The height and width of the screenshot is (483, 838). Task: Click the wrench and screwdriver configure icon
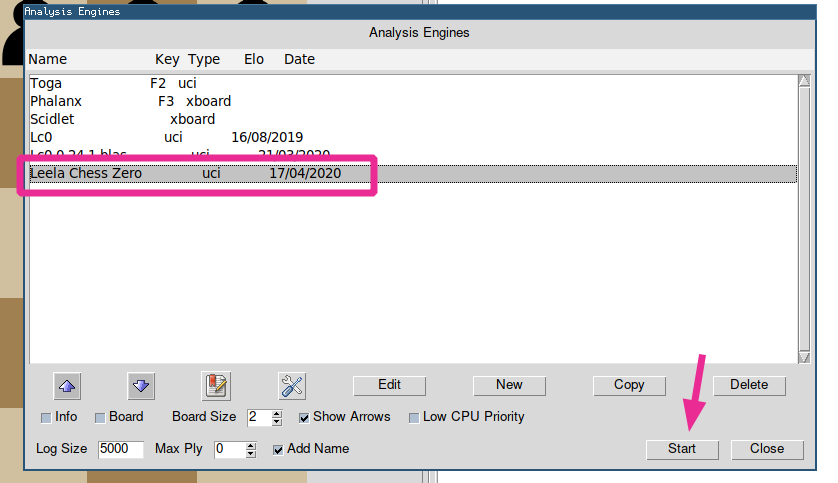click(x=291, y=385)
